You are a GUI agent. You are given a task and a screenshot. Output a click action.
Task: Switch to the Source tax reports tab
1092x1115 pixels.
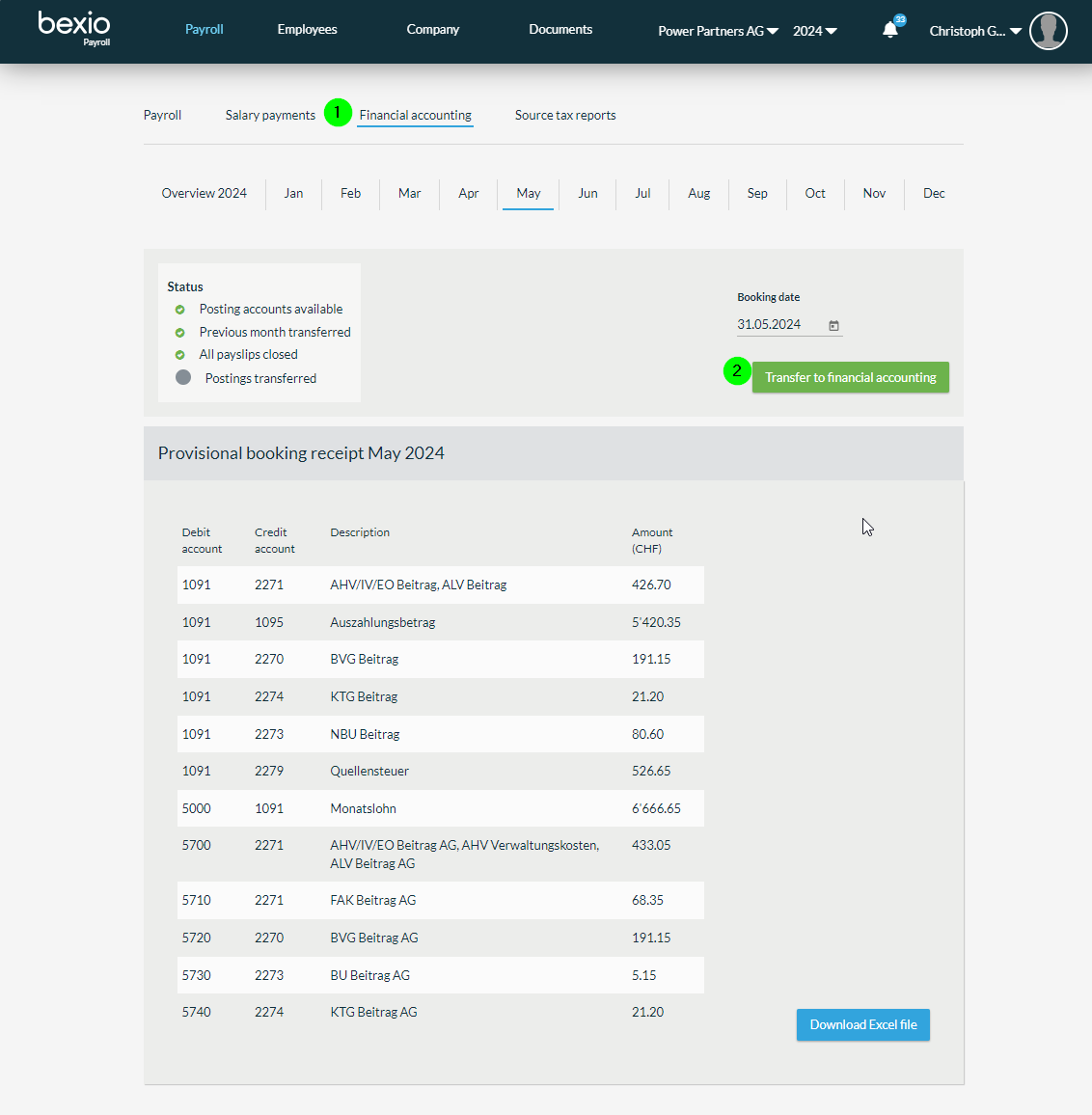565,115
